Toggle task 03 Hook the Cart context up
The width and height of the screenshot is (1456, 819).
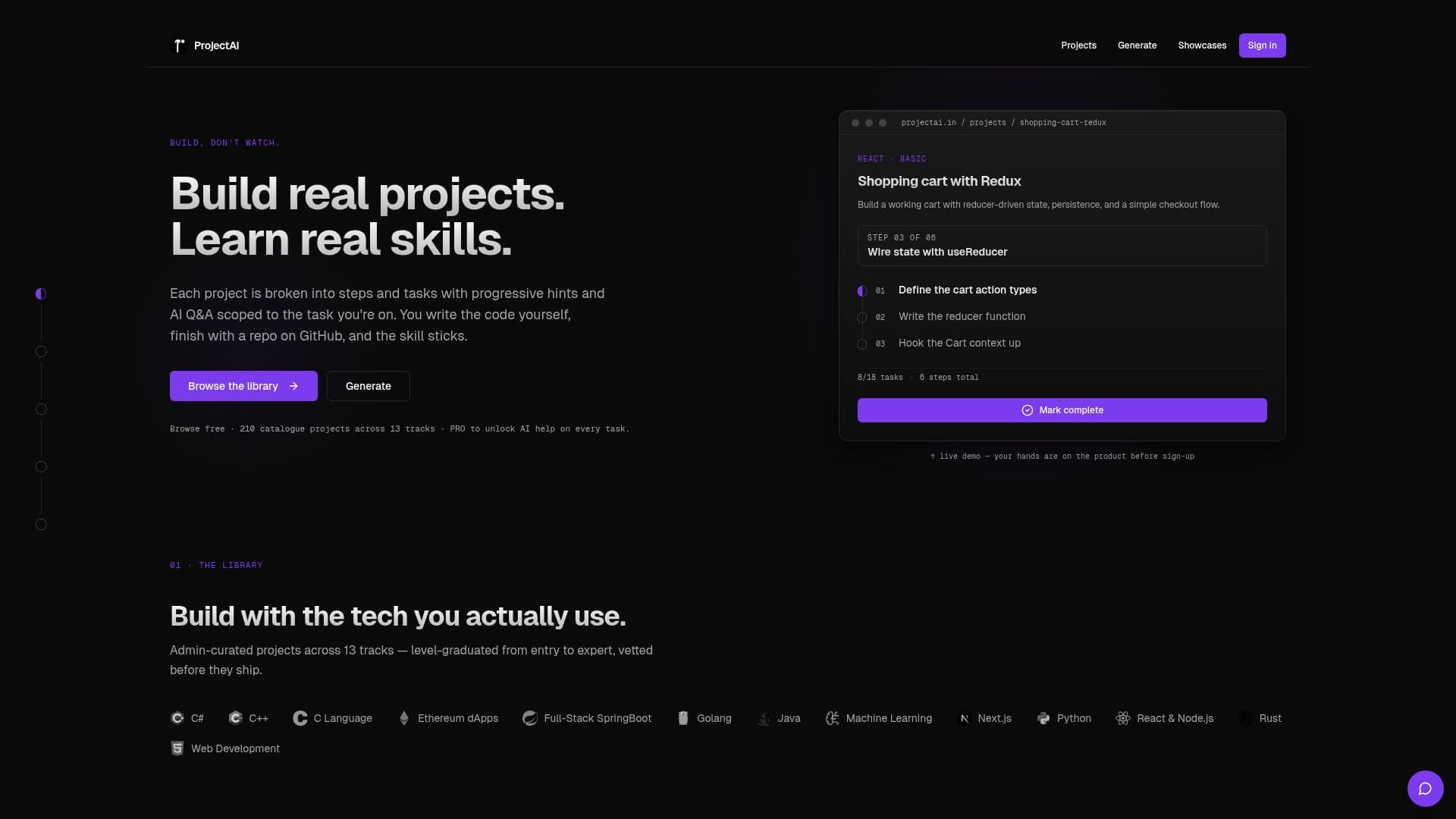[862, 344]
